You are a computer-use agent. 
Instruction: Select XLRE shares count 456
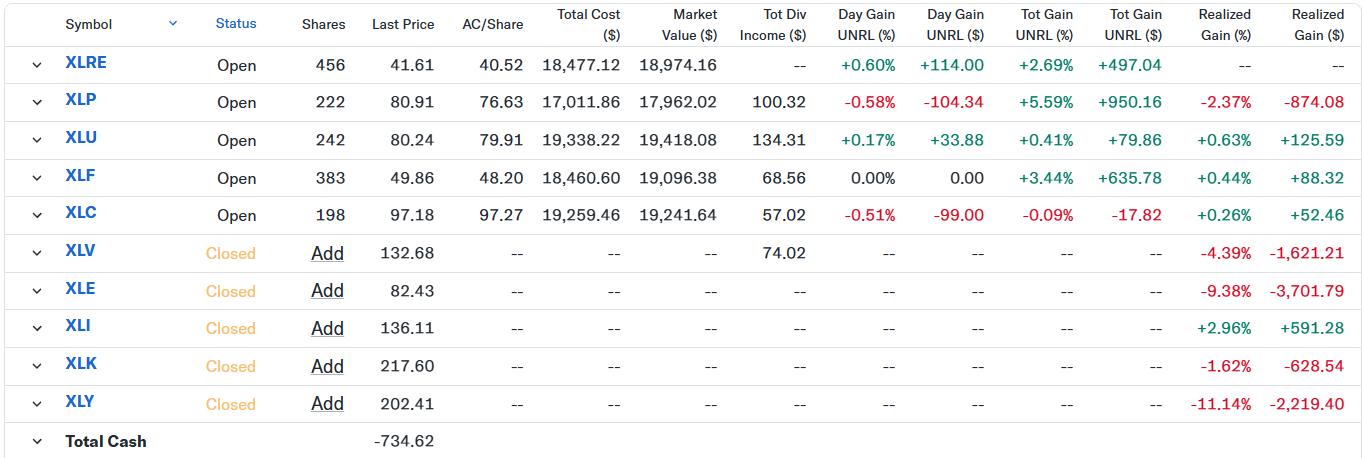tap(329, 65)
